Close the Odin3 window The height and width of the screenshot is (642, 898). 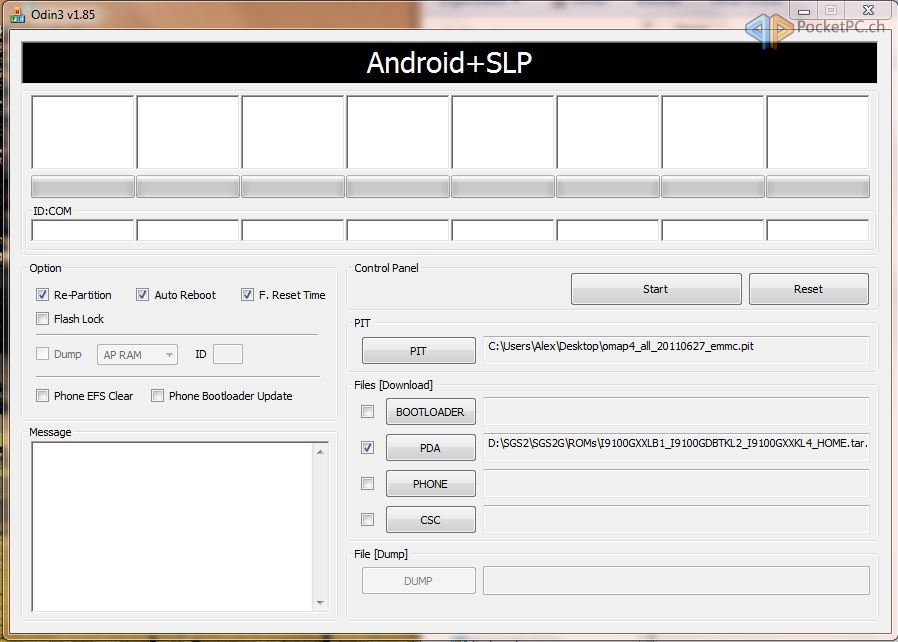click(868, 10)
